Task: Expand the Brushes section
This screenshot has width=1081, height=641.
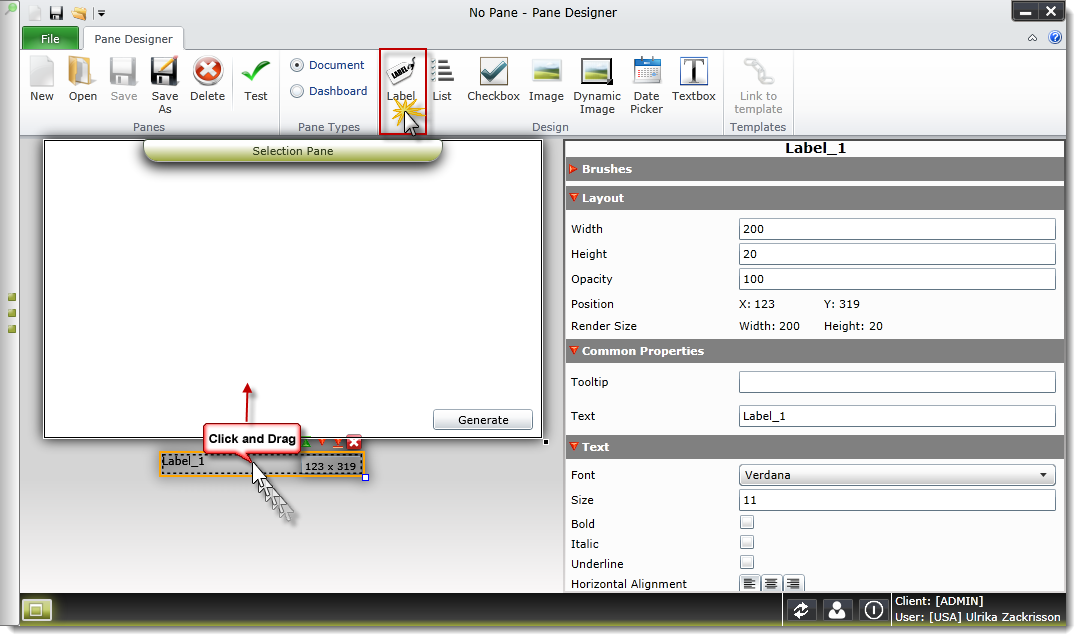Action: point(574,169)
